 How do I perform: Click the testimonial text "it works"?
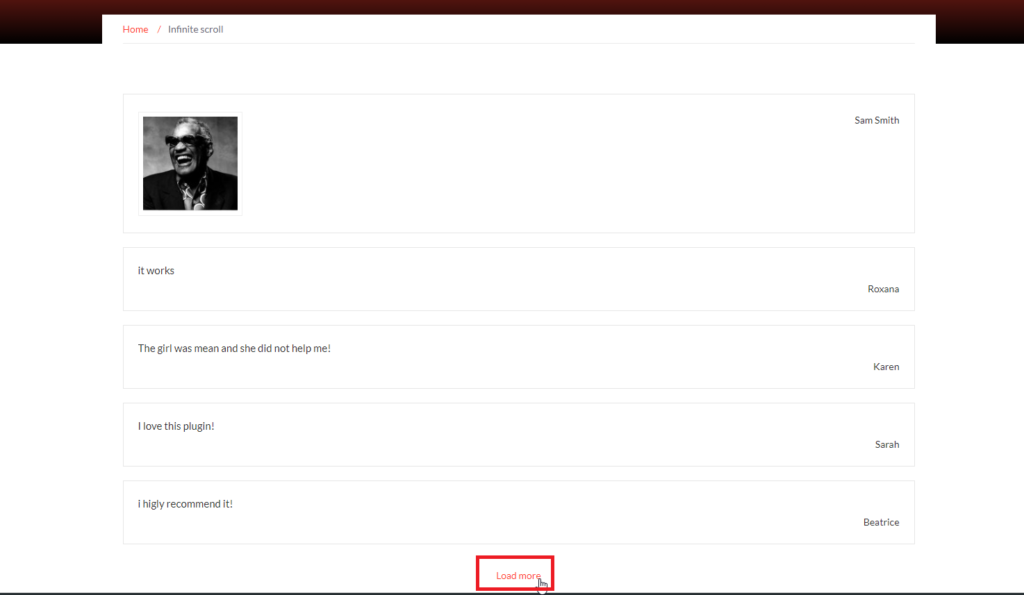(x=156, y=270)
